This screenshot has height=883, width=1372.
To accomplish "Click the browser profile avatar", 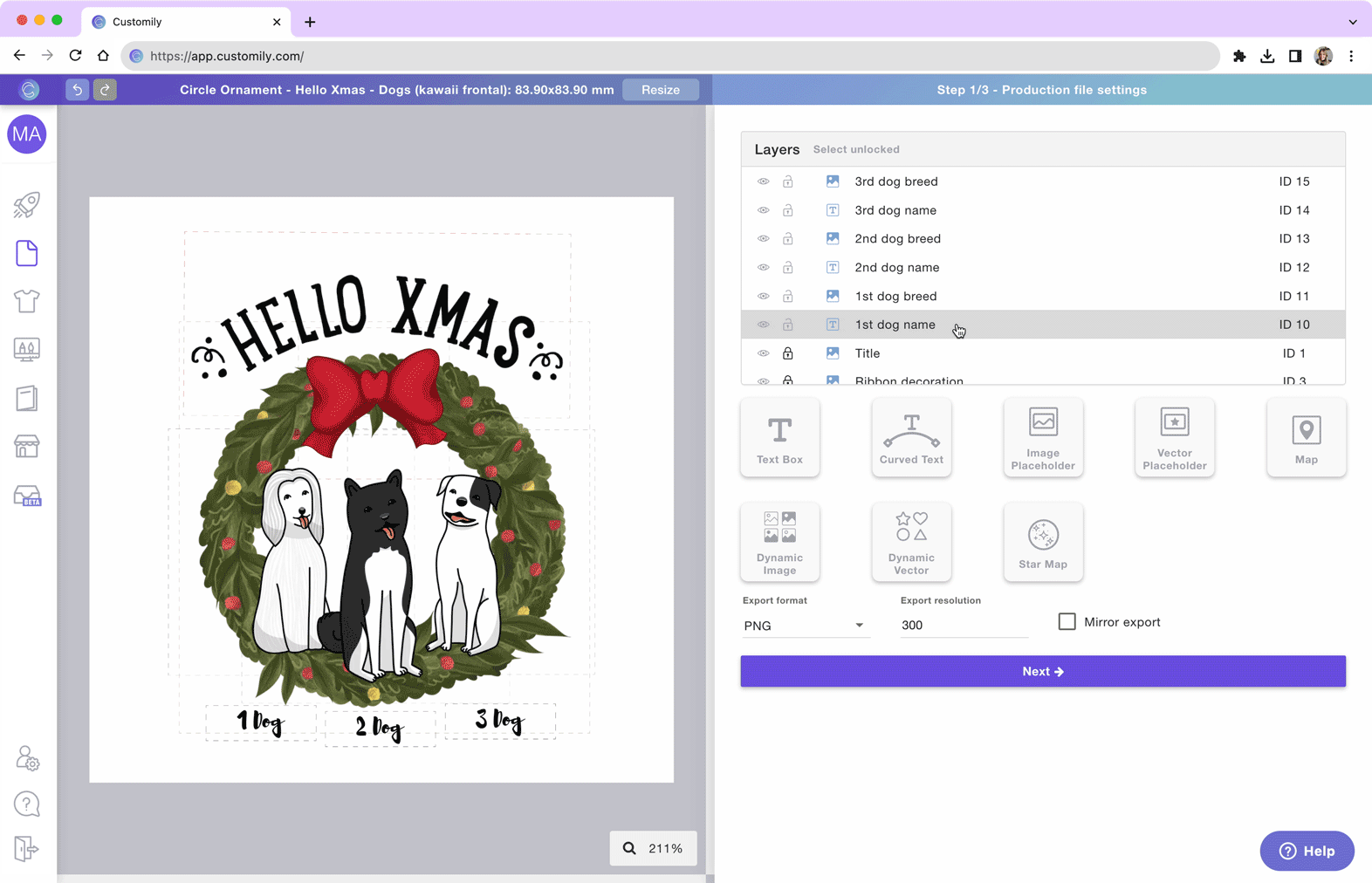I will (x=1323, y=56).
